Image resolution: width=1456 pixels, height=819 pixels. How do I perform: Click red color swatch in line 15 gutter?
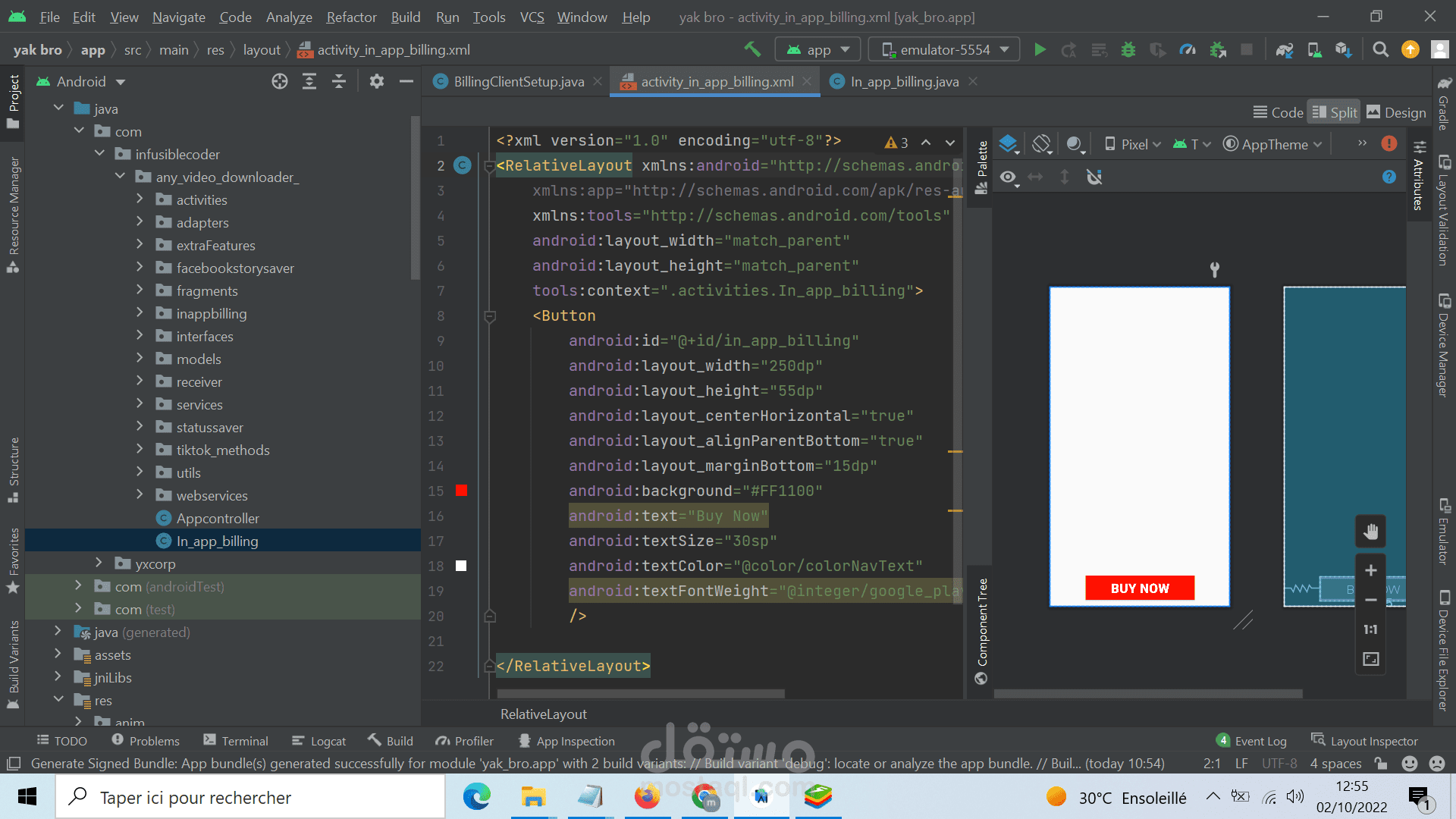coord(461,491)
